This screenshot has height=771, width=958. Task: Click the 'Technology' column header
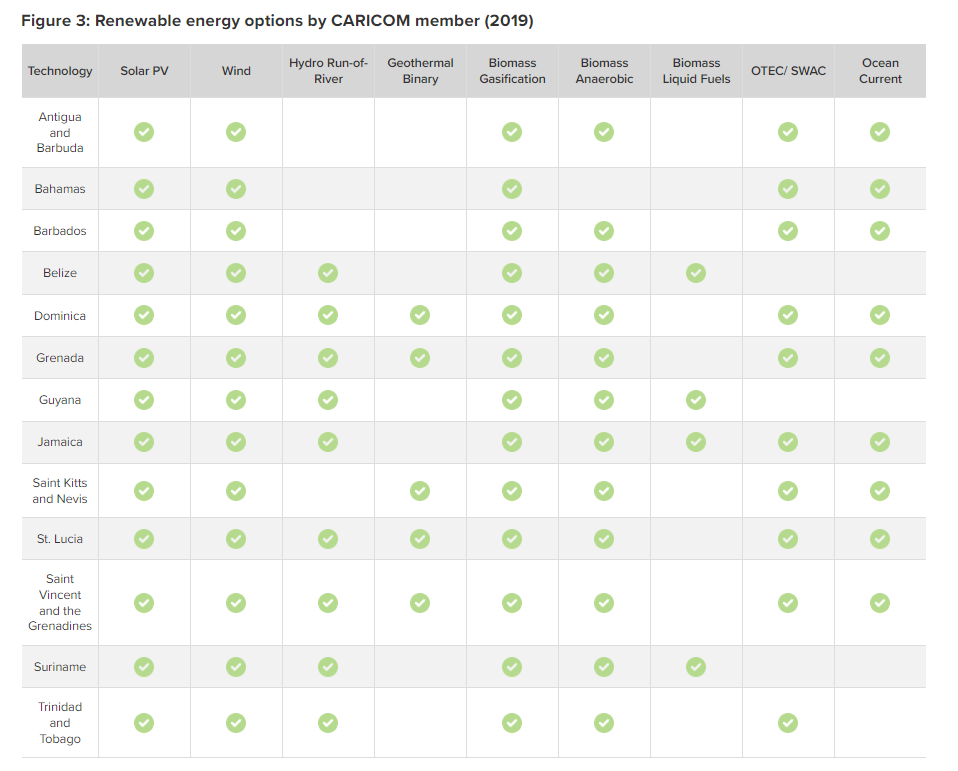click(60, 71)
